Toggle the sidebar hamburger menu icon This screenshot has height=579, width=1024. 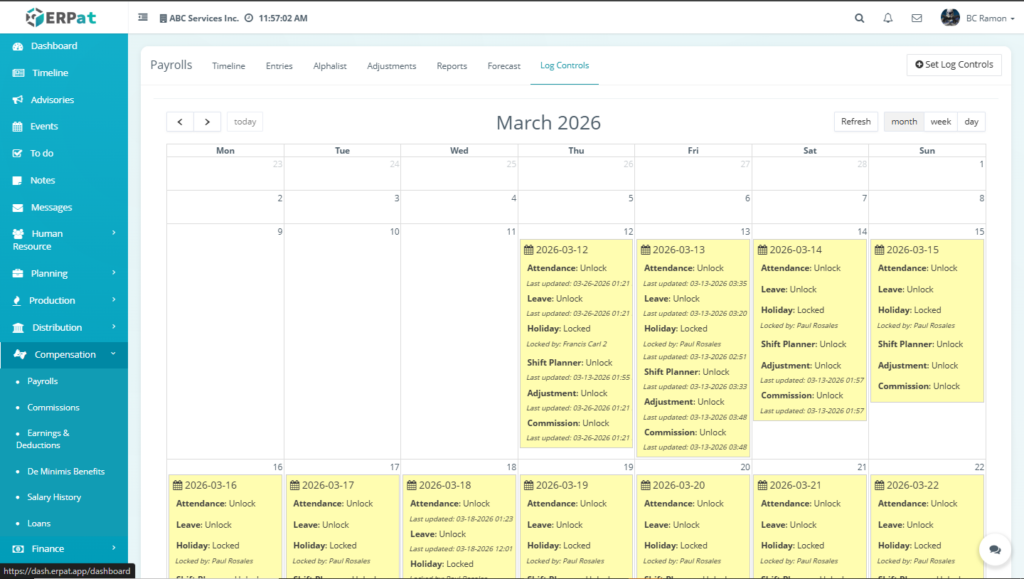(x=143, y=18)
